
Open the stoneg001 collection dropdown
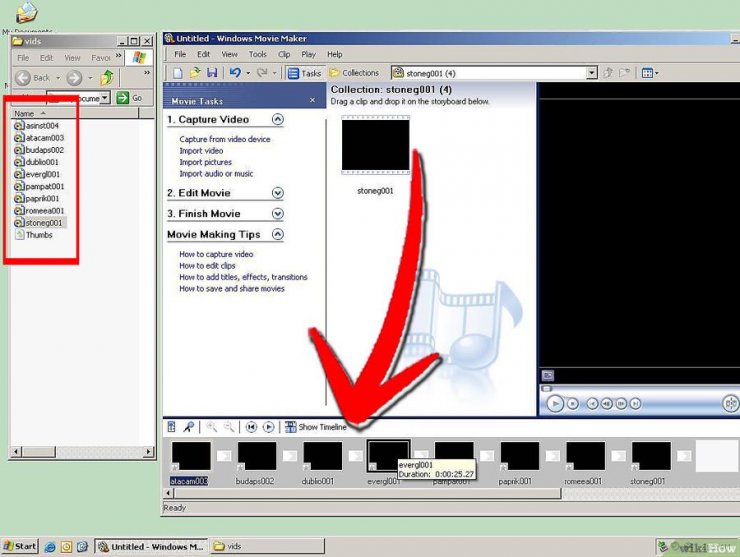coord(592,73)
